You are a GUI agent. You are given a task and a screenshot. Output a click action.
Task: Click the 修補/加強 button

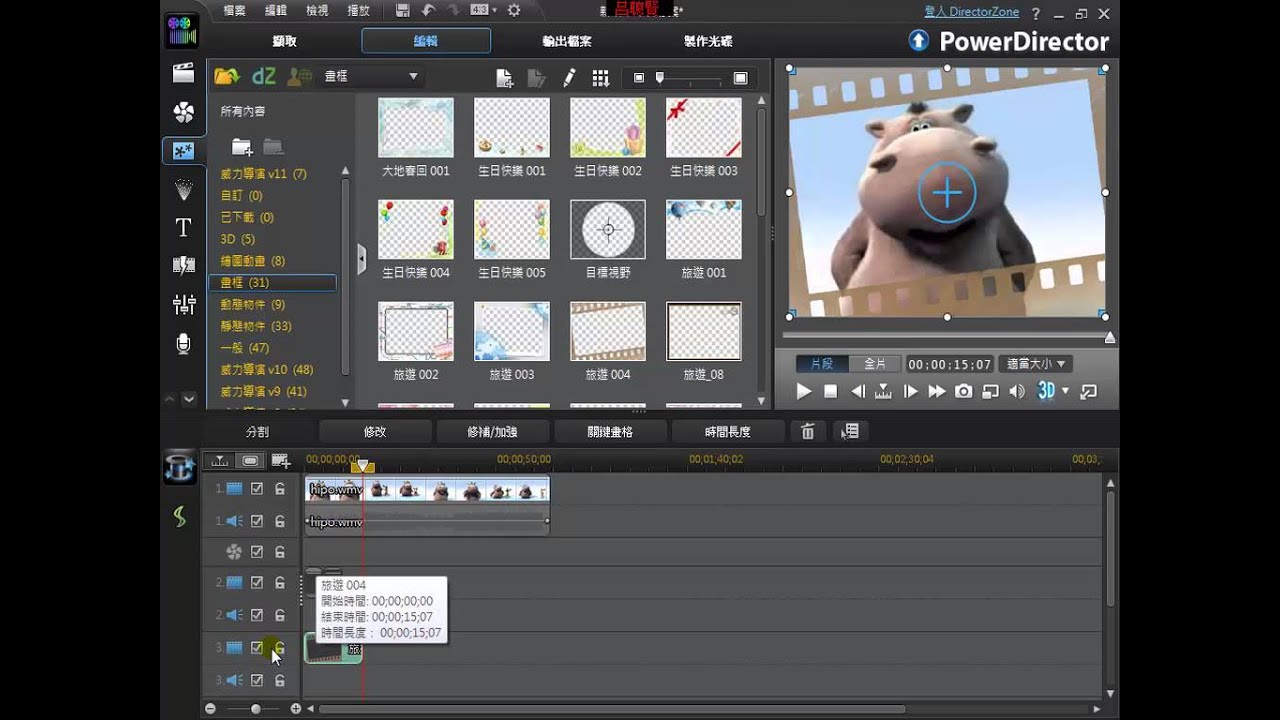[492, 432]
